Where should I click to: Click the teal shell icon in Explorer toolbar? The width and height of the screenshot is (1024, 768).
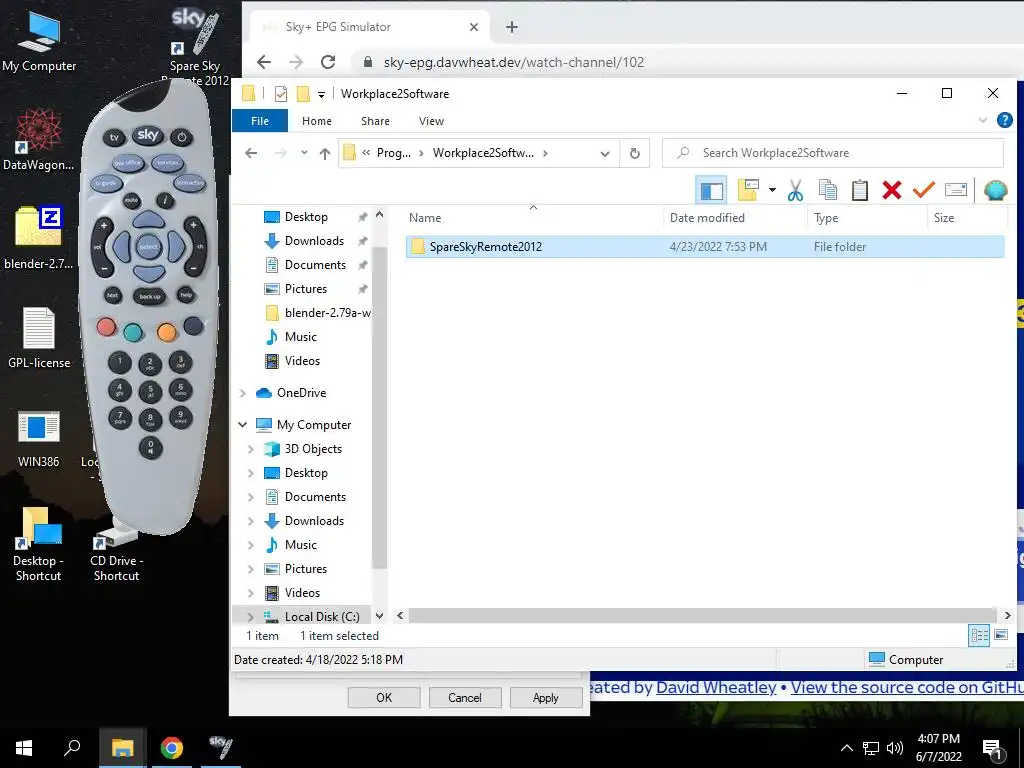(x=995, y=190)
